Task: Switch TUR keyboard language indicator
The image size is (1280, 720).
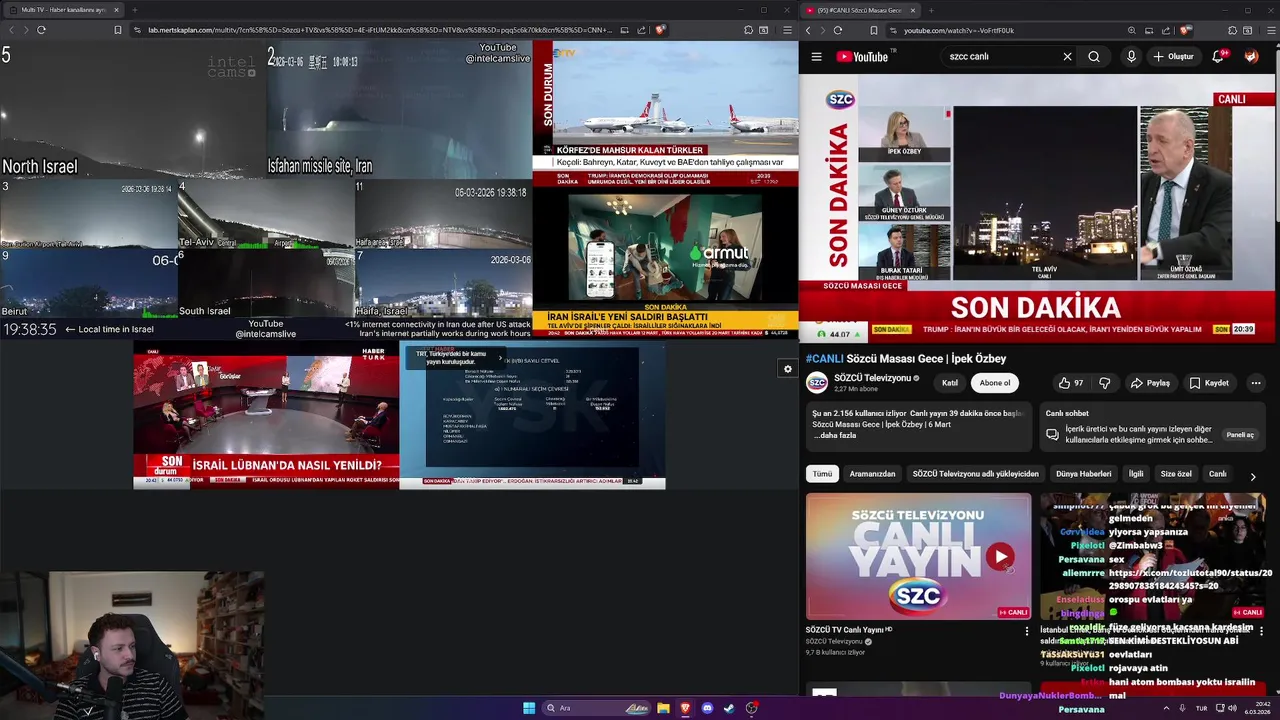Action: 1202,708
